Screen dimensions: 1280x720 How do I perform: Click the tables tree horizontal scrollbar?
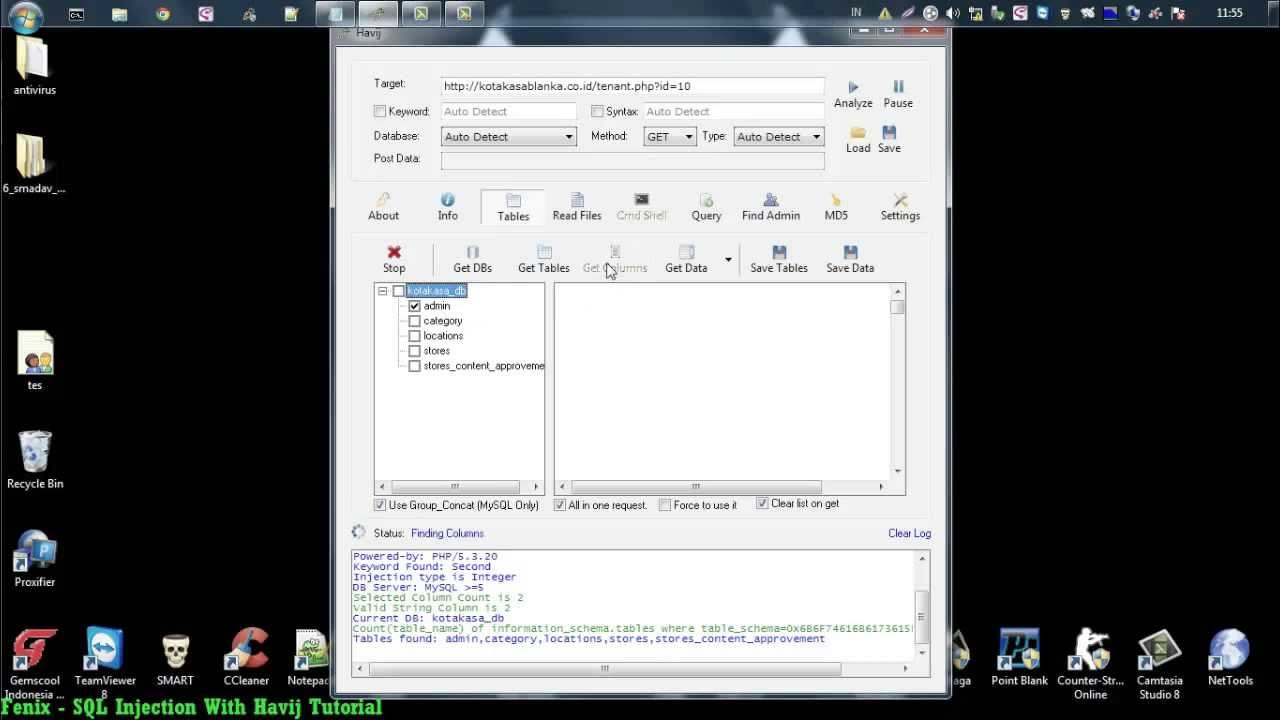459,487
